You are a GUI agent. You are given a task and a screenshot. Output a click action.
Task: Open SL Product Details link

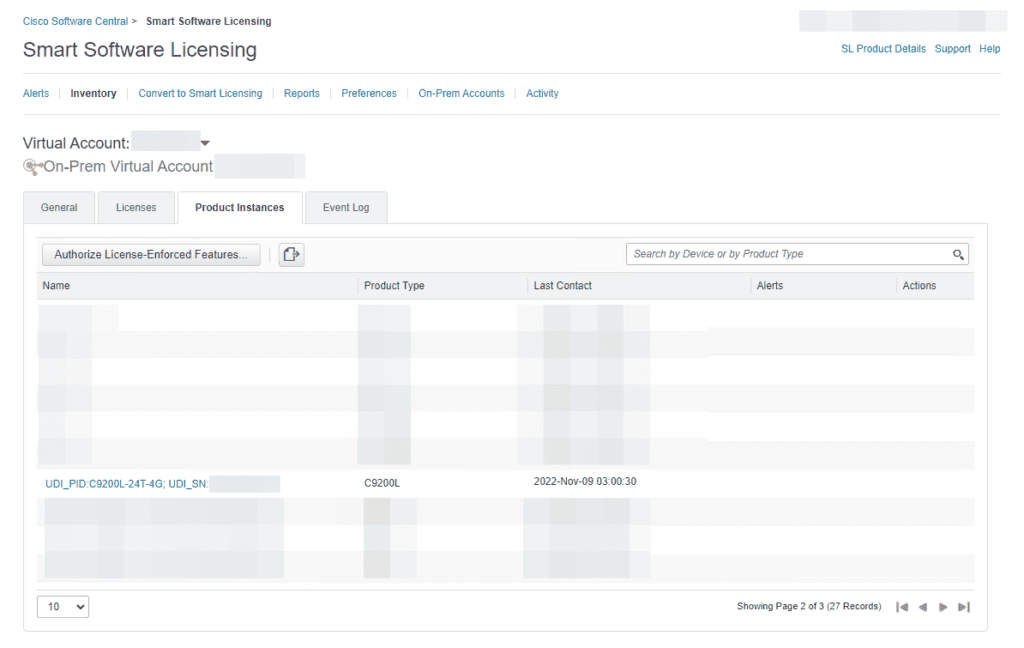(883, 49)
